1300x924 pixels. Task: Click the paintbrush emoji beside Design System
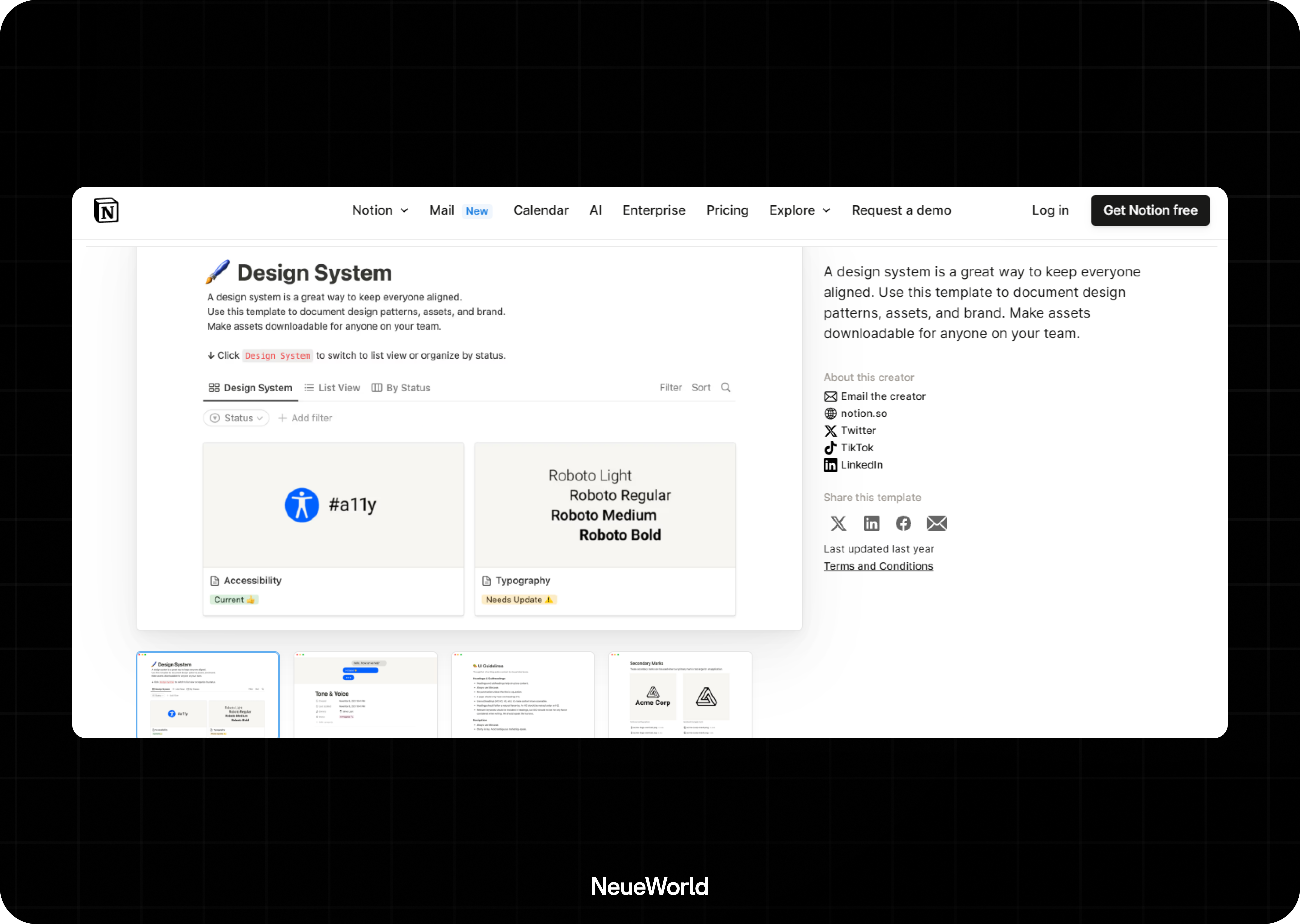click(x=218, y=272)
